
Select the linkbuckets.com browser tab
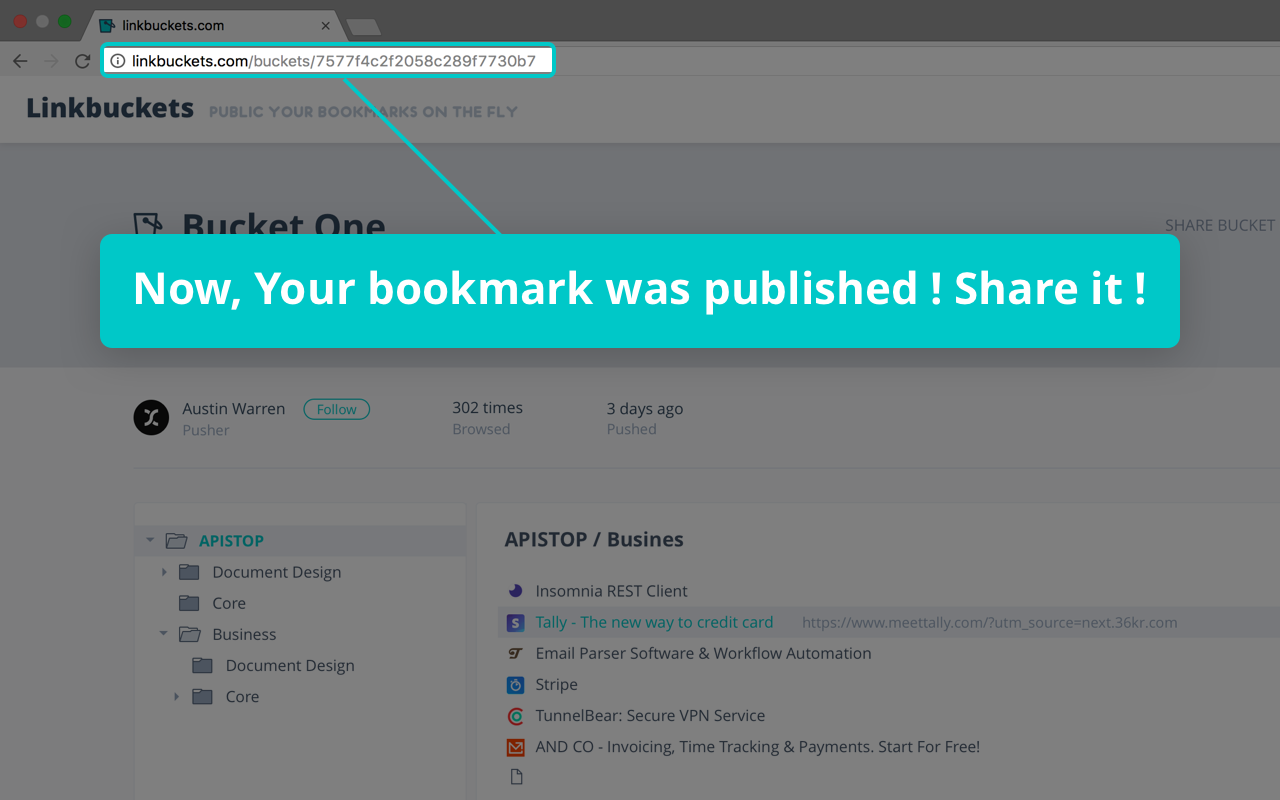pyautogui.click(x=214, y=25)
